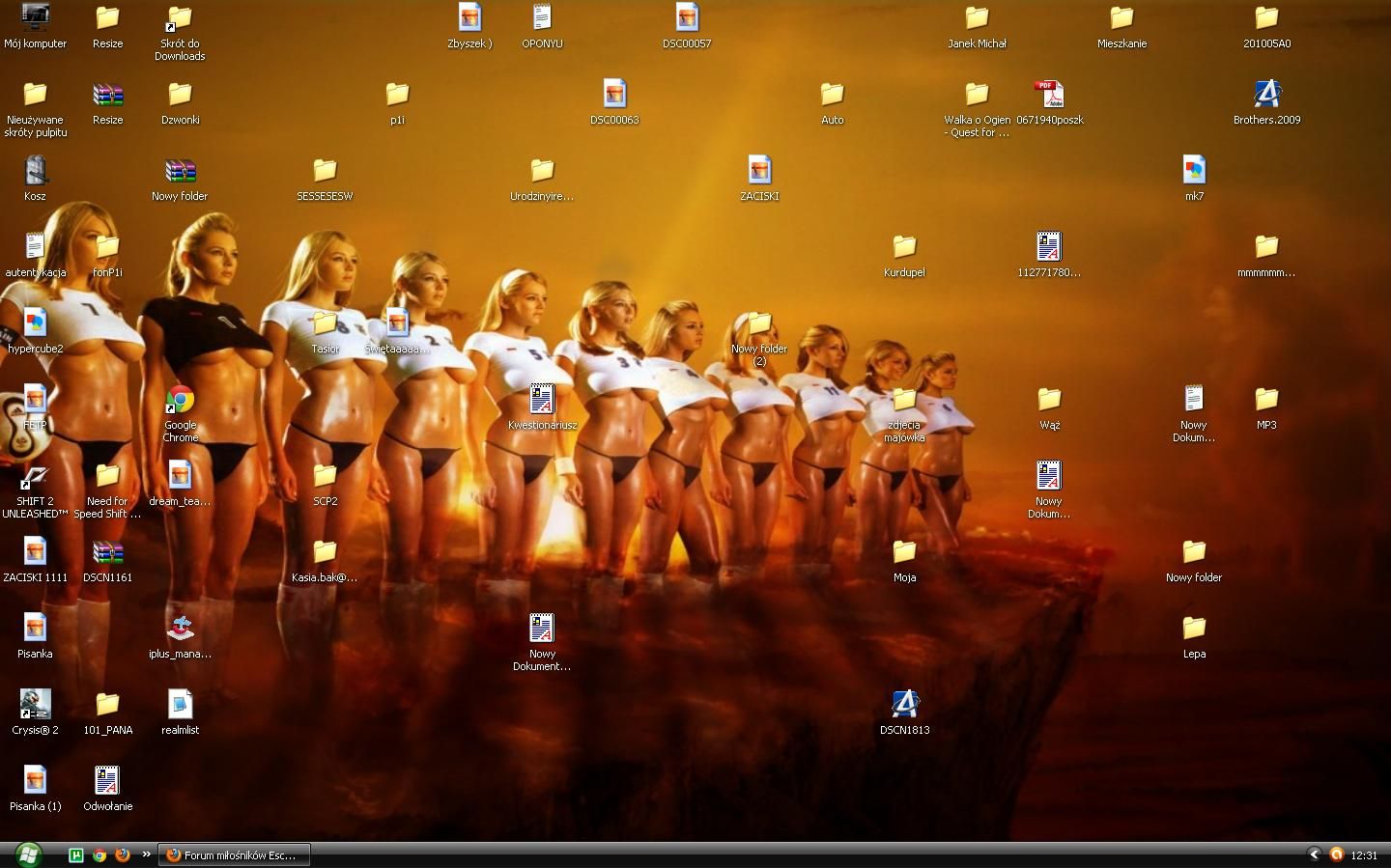This screenshot has width=1391, height=868.
Task: Show hidden system tray icons arrow
Action: (1314, 854)
